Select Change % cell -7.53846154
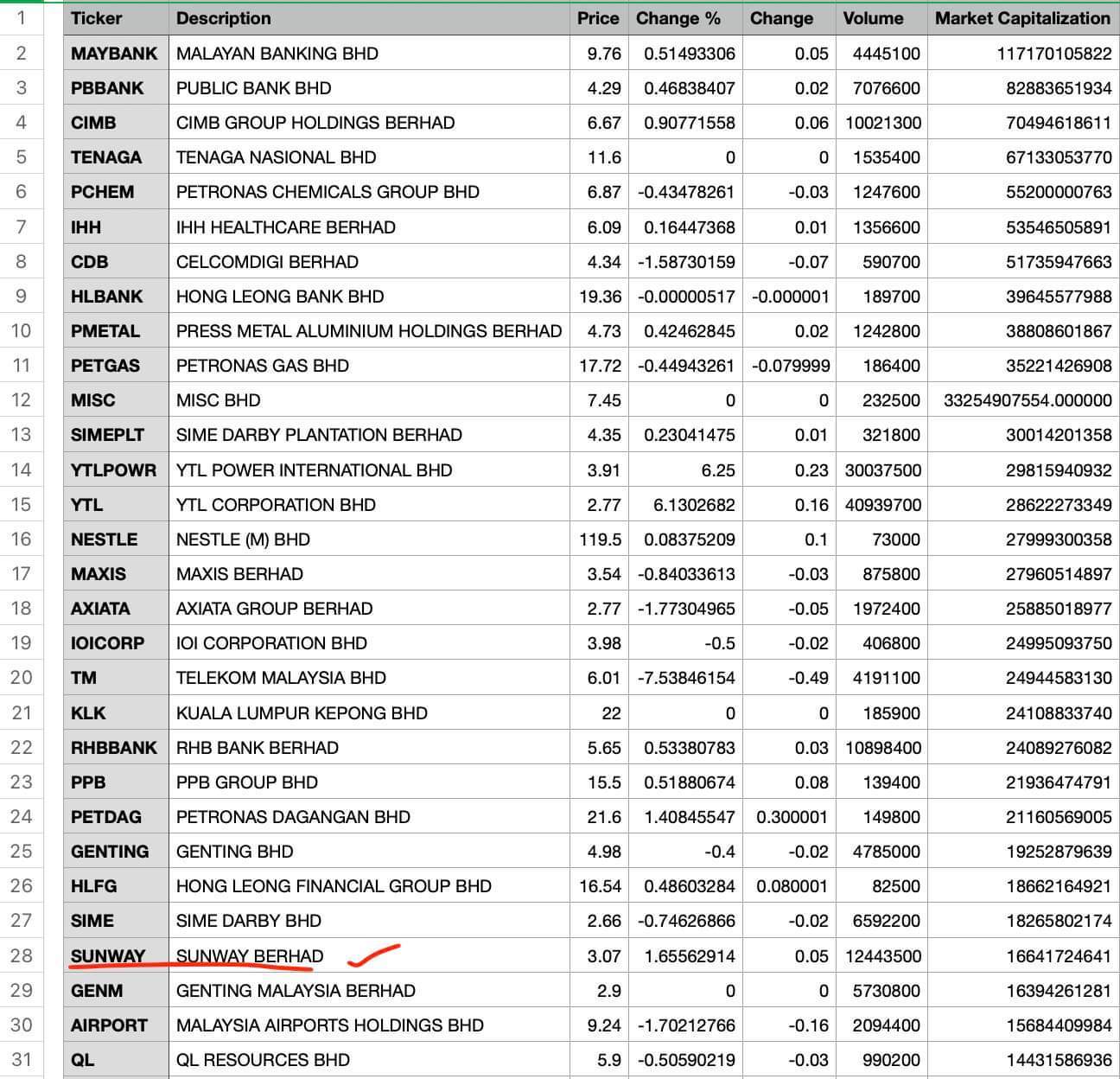The height and width of the screenshot is (1079, 1120). tap(685, 678)
